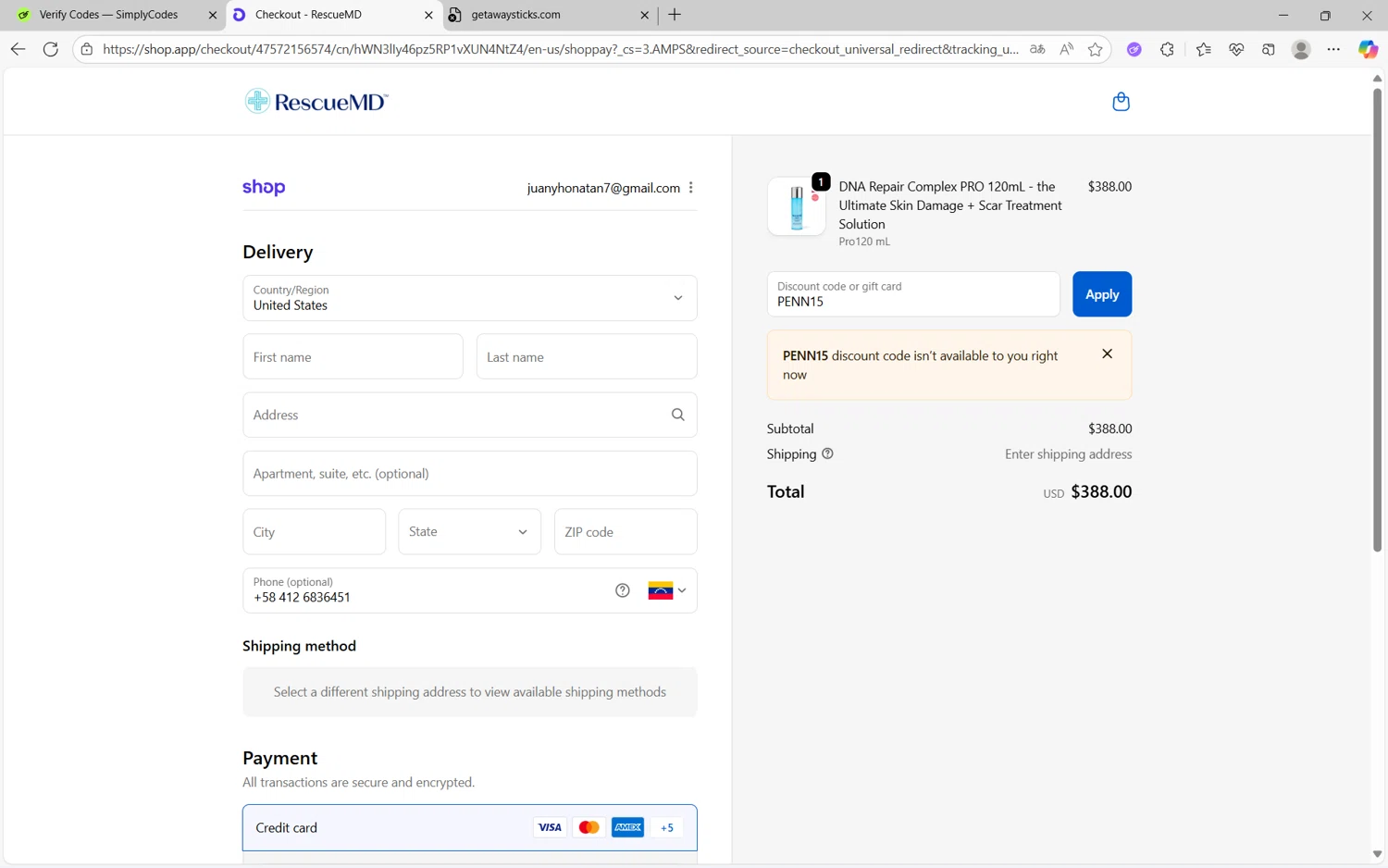1388x868 pixels.
Task: Click the RescueMD logo
Action: (316, 102)
